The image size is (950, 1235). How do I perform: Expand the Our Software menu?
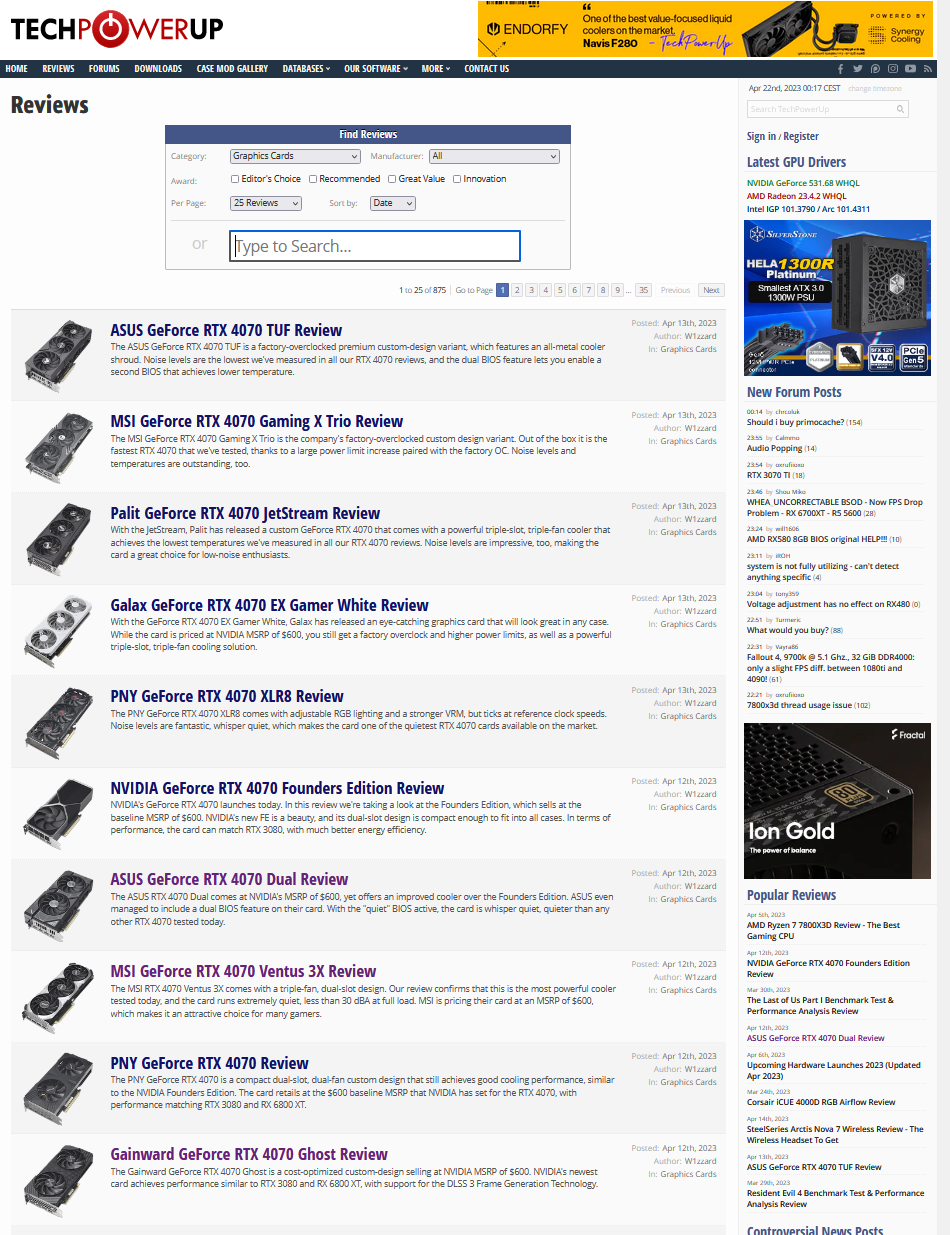376,69
